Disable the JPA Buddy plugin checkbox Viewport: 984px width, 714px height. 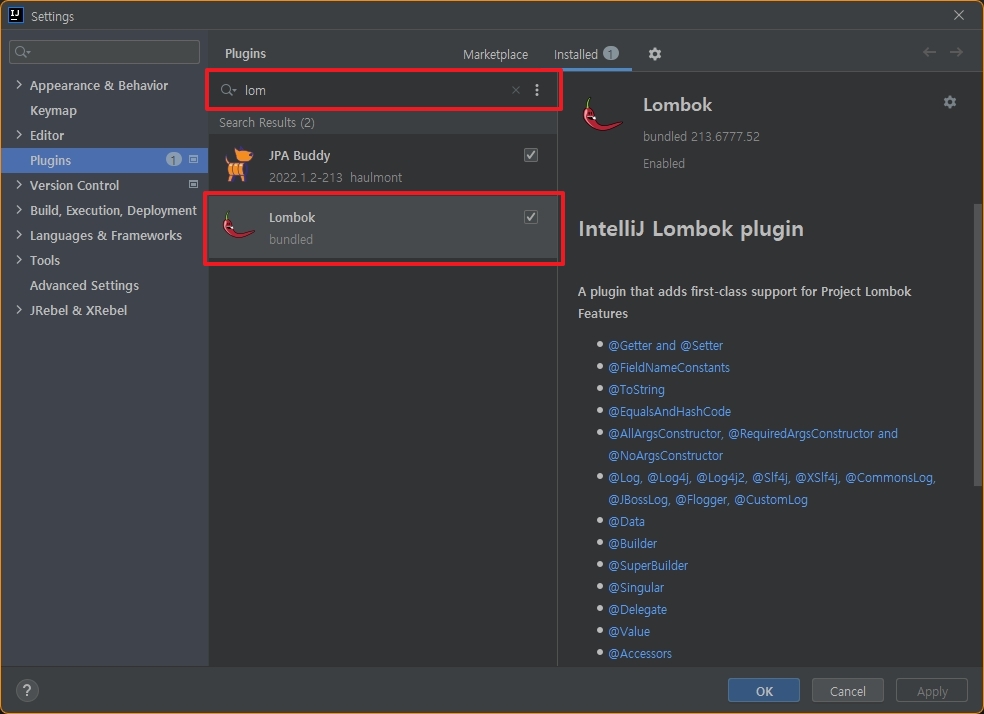coord(531,155)
